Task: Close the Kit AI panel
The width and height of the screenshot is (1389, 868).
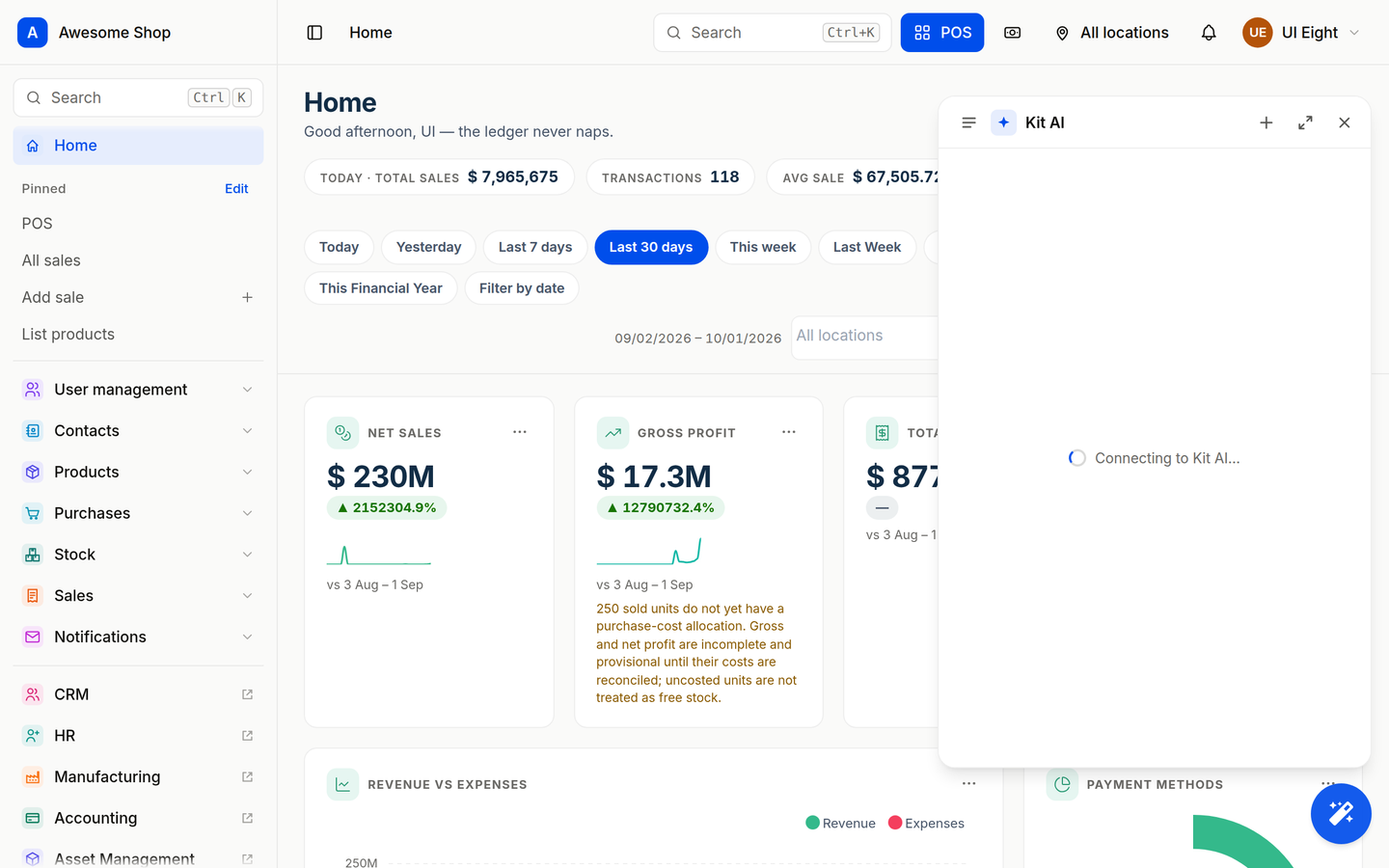Action: (x=1345, y=122)
